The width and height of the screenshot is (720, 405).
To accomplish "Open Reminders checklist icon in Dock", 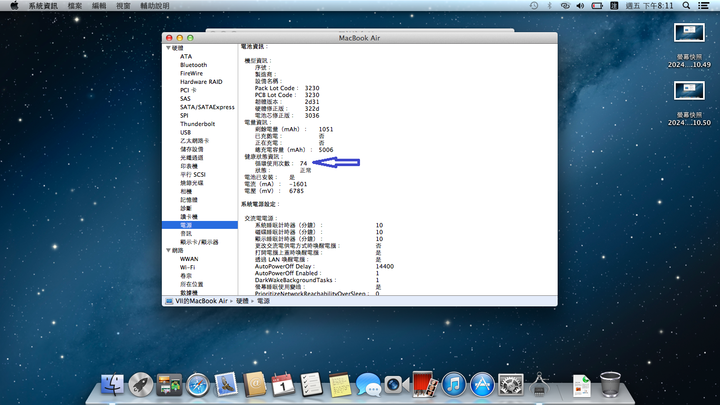I will click(x=311, y=385).
